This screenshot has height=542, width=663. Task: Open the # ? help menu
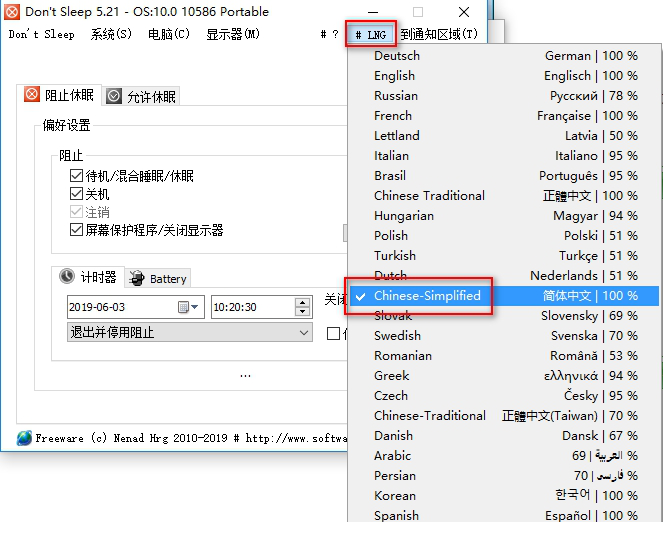[329, 34]
